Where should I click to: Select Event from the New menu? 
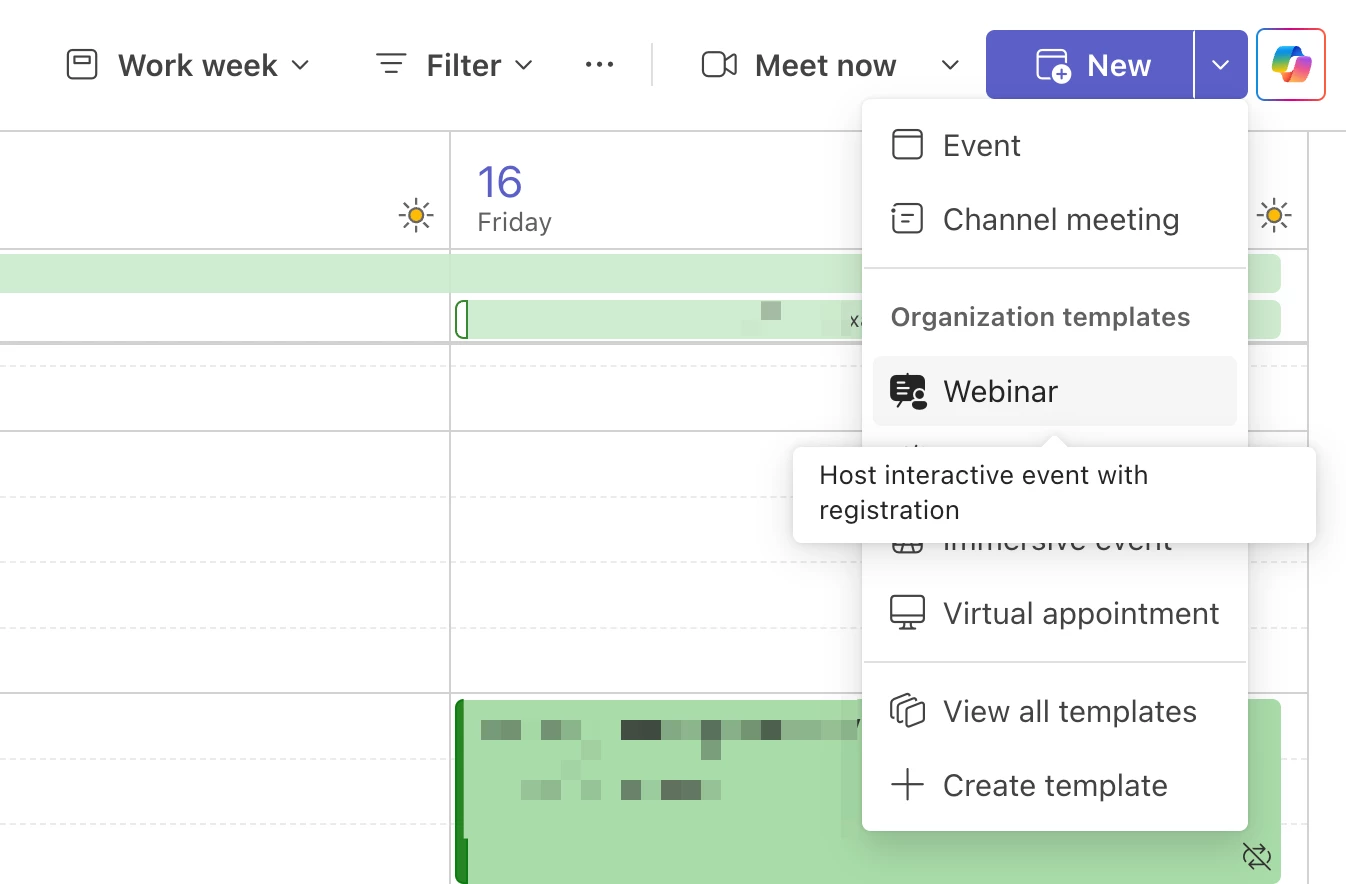[x=981, y=145]
